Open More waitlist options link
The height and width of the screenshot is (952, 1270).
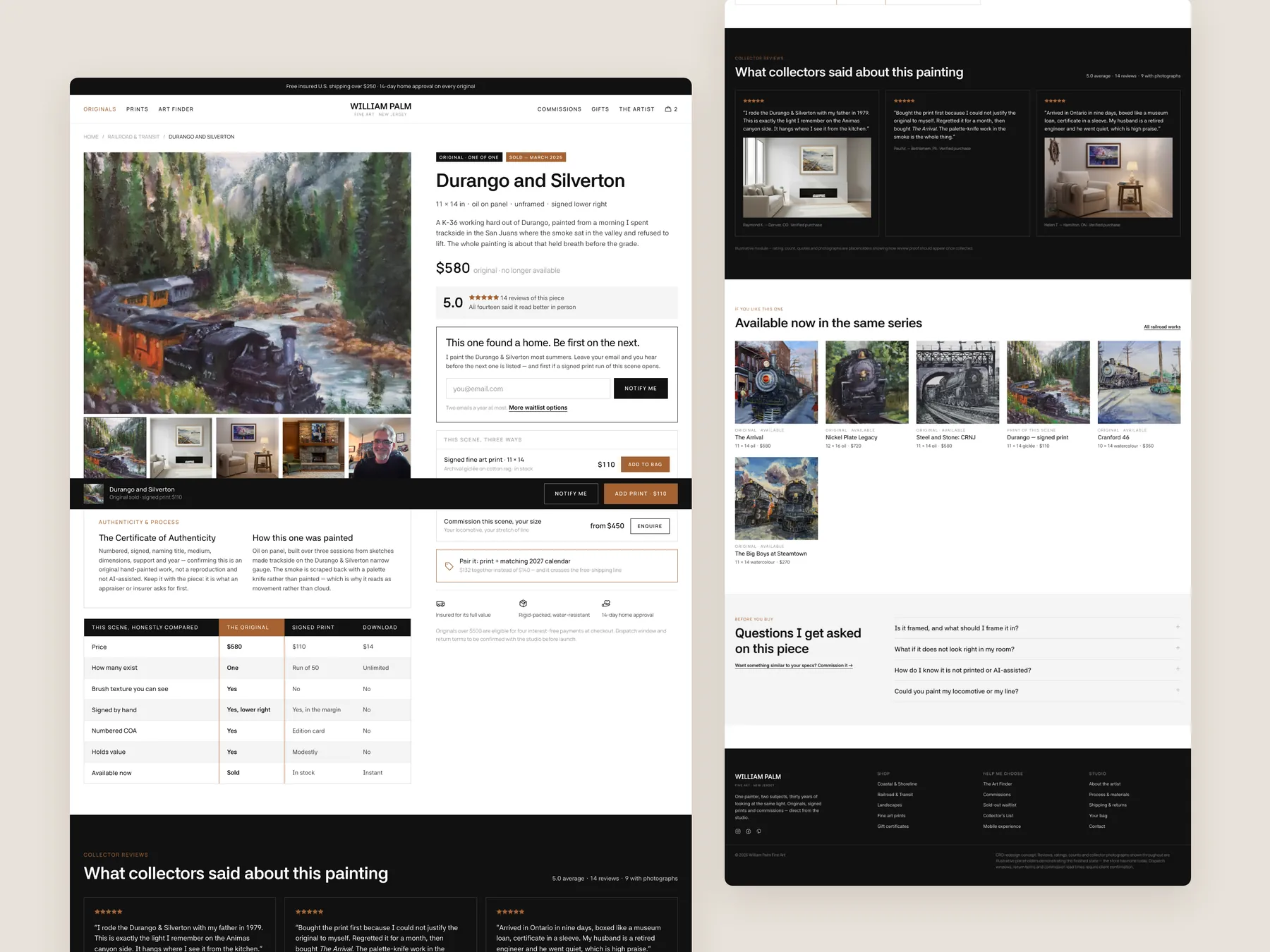point(538,408)
